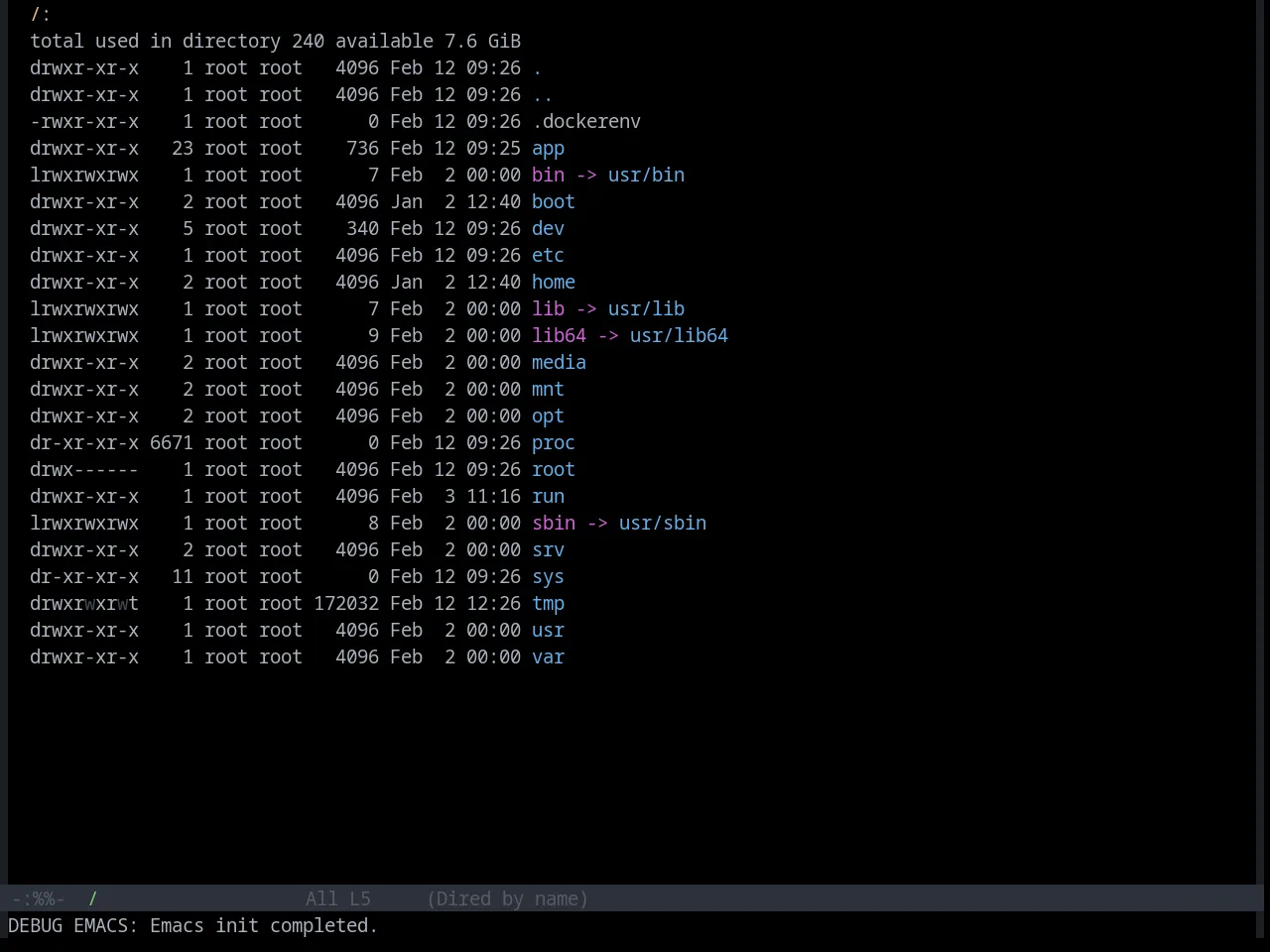Open the dev directory entry

point(548,228)
